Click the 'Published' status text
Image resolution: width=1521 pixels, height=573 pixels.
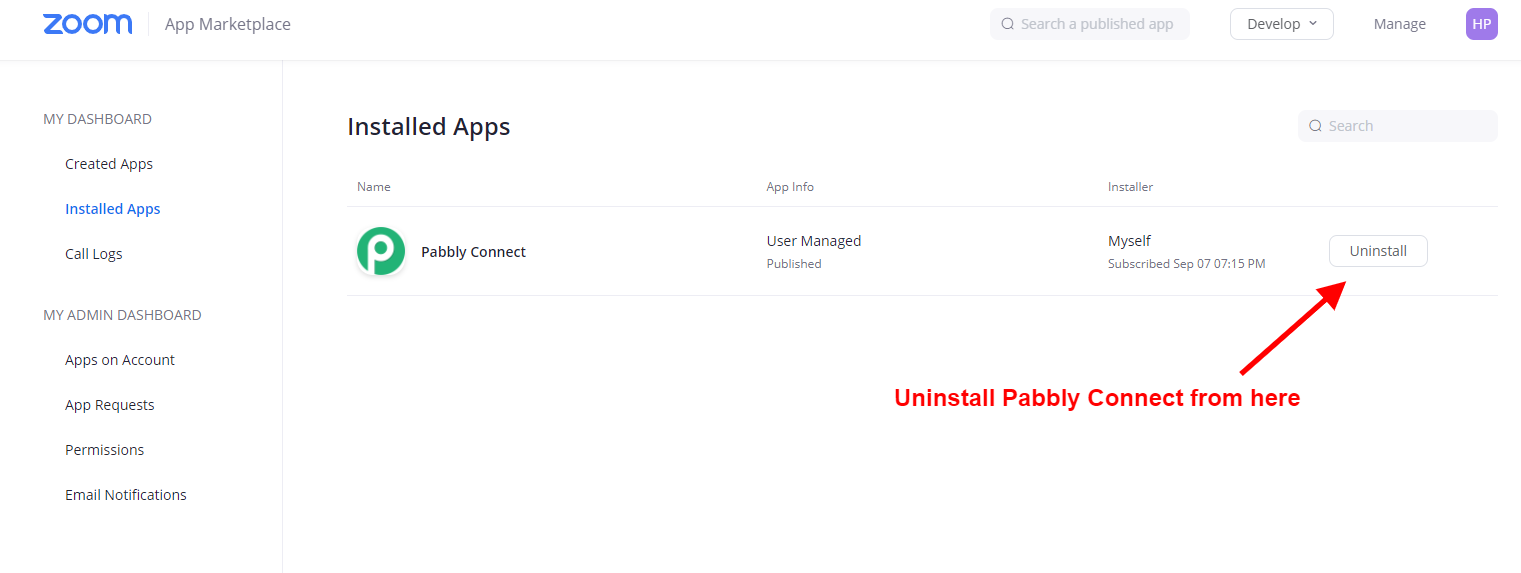click(794, 264)
